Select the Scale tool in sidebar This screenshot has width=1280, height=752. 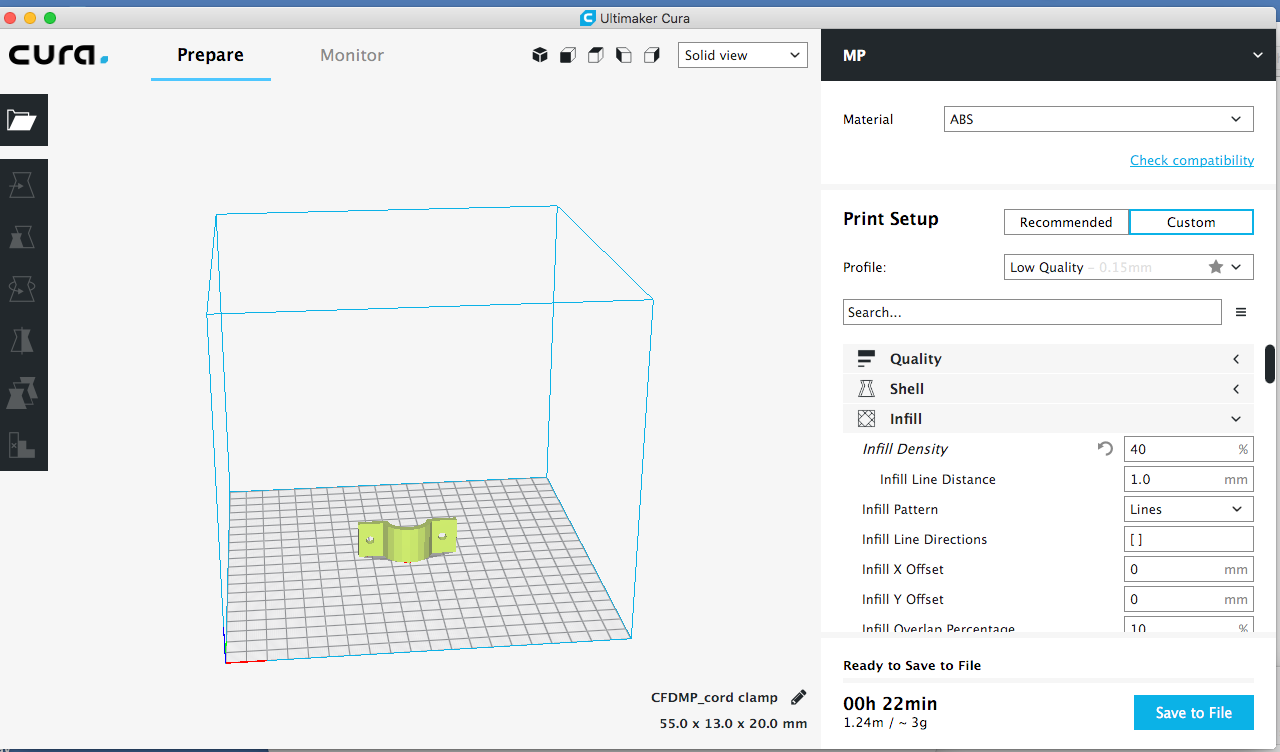(x=22, y=237)
